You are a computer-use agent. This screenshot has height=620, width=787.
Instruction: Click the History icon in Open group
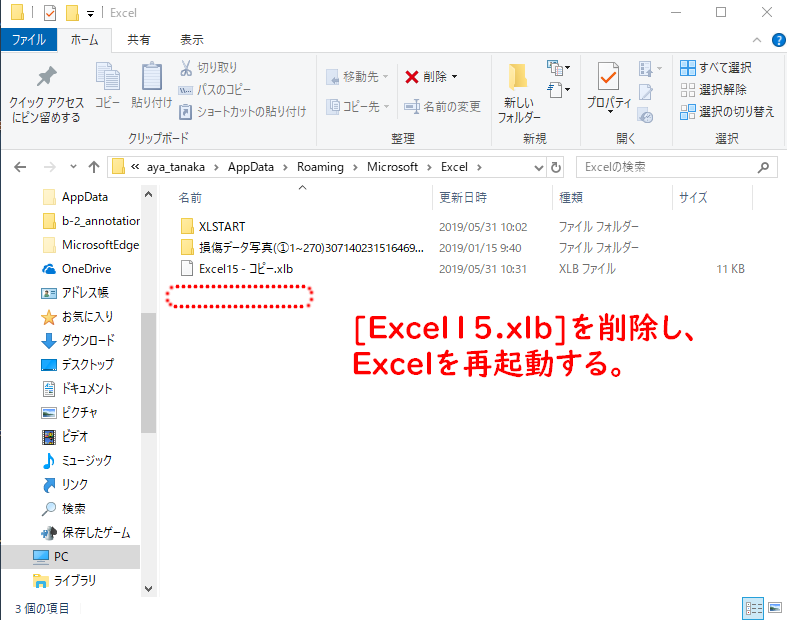[x=645, y=116]
